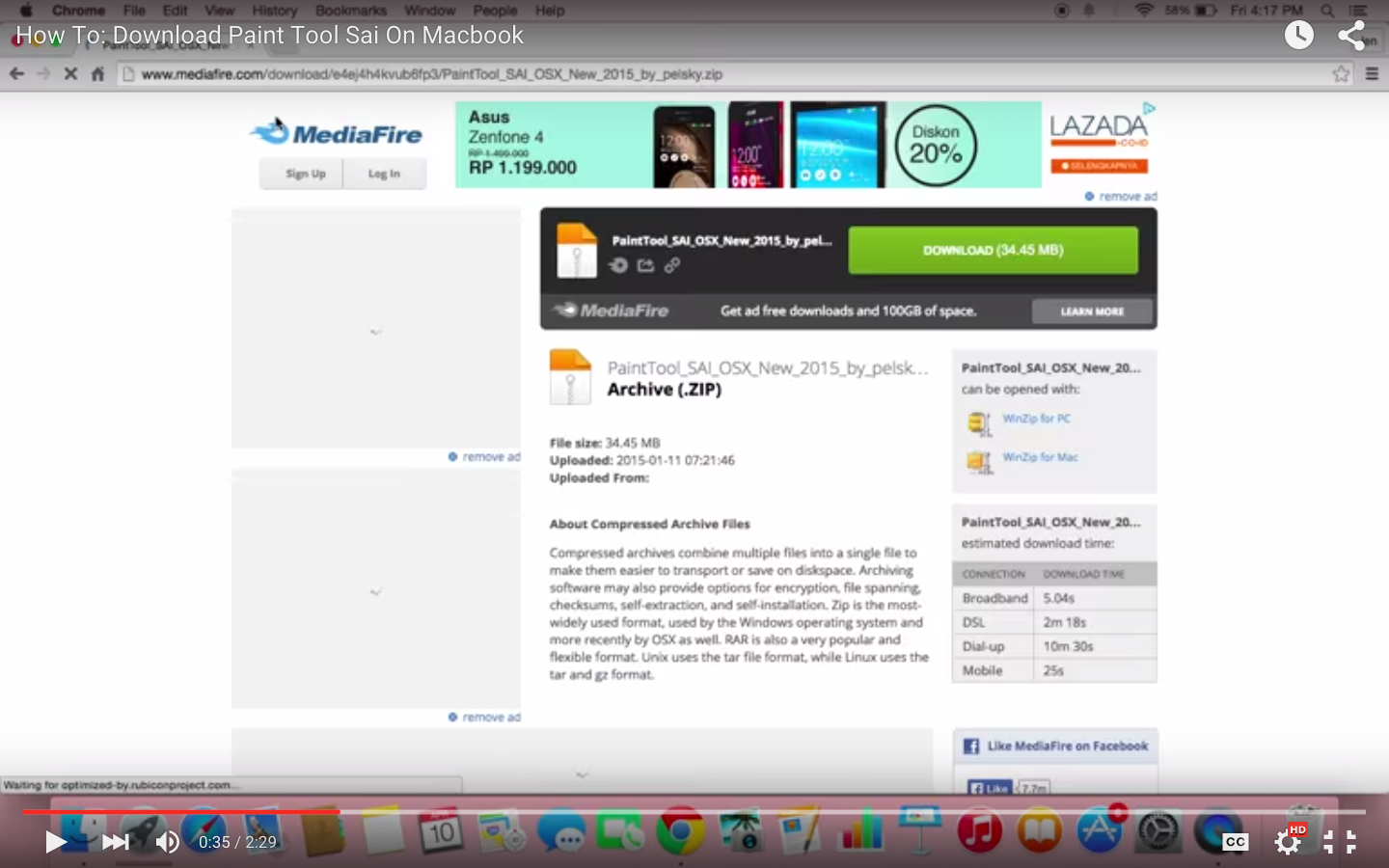Open Calendar in the Dock

[x=441, y=829]
